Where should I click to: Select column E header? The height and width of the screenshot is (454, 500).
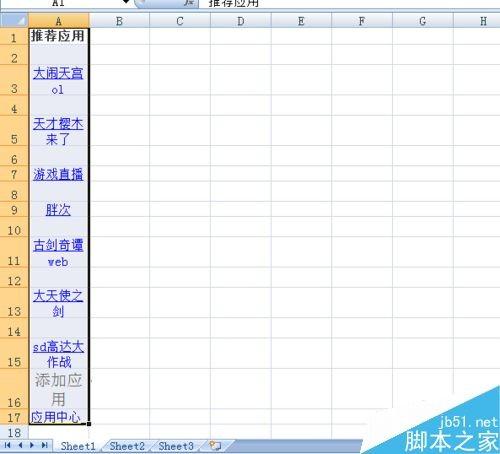coord(301,21)
